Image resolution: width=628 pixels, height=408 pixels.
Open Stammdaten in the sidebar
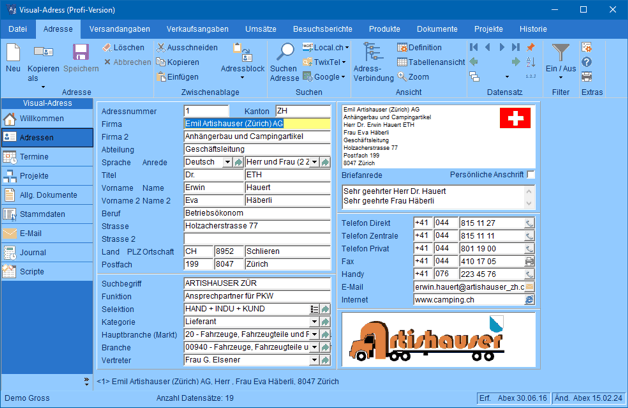click(x=47, y=214)
